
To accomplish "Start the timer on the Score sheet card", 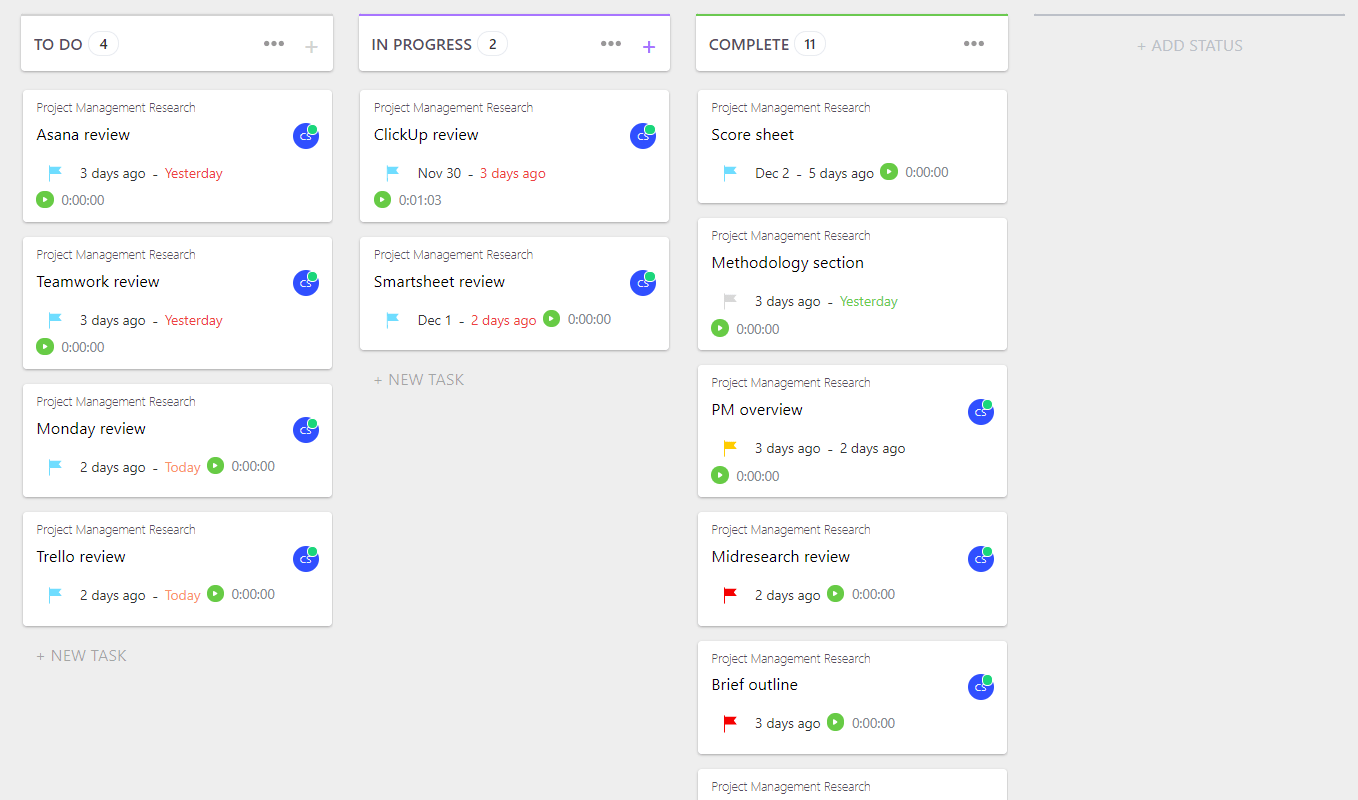I will pos(889,171).
